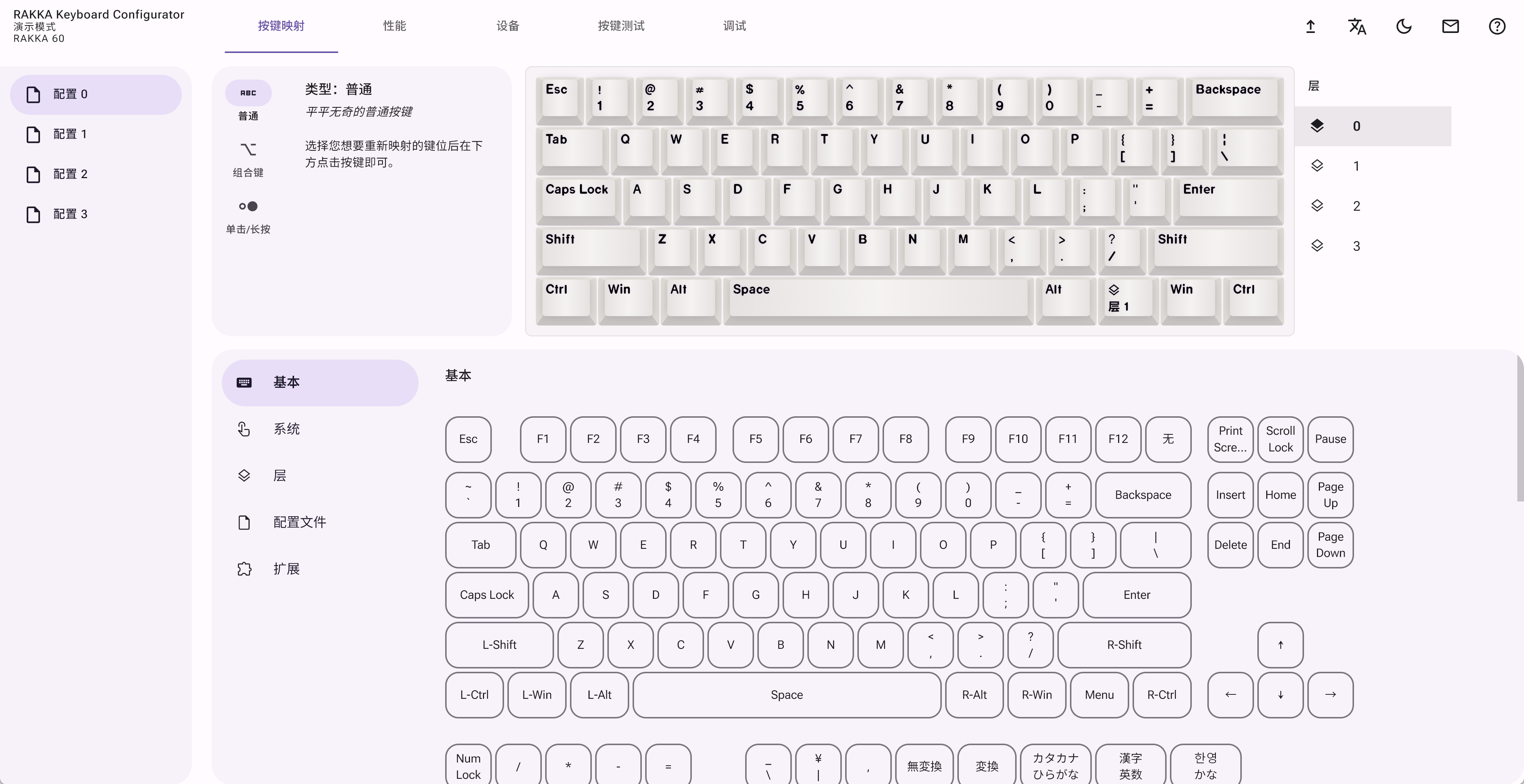
Task: Open the mail contact icon
Action: tap(1451, 26)
